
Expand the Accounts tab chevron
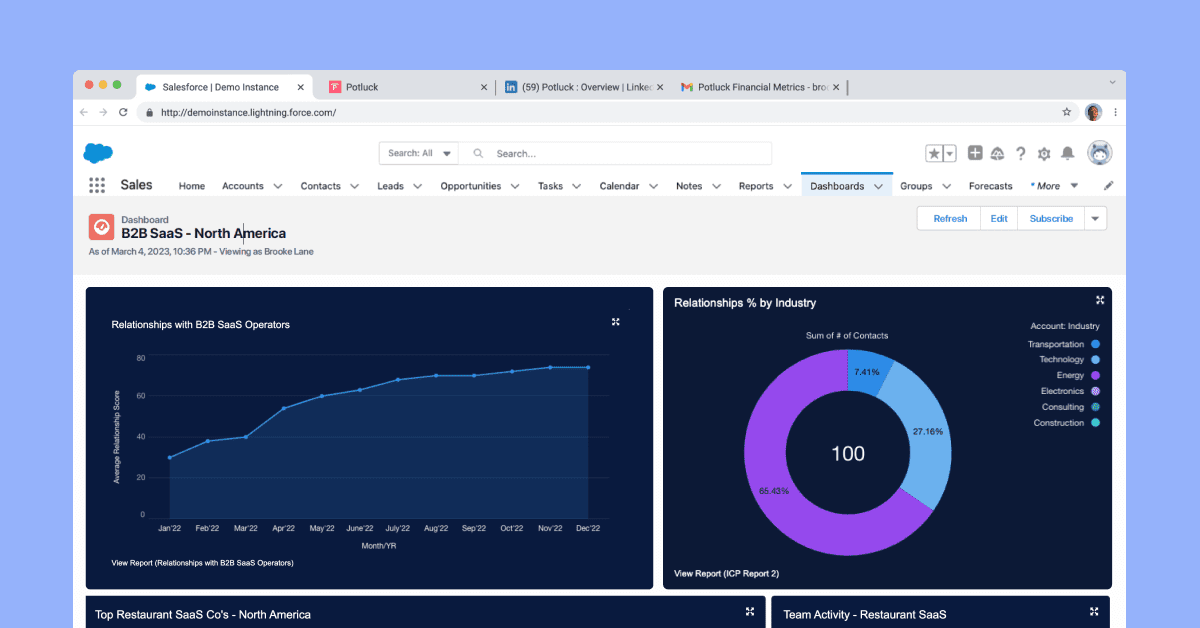(278, 186)
